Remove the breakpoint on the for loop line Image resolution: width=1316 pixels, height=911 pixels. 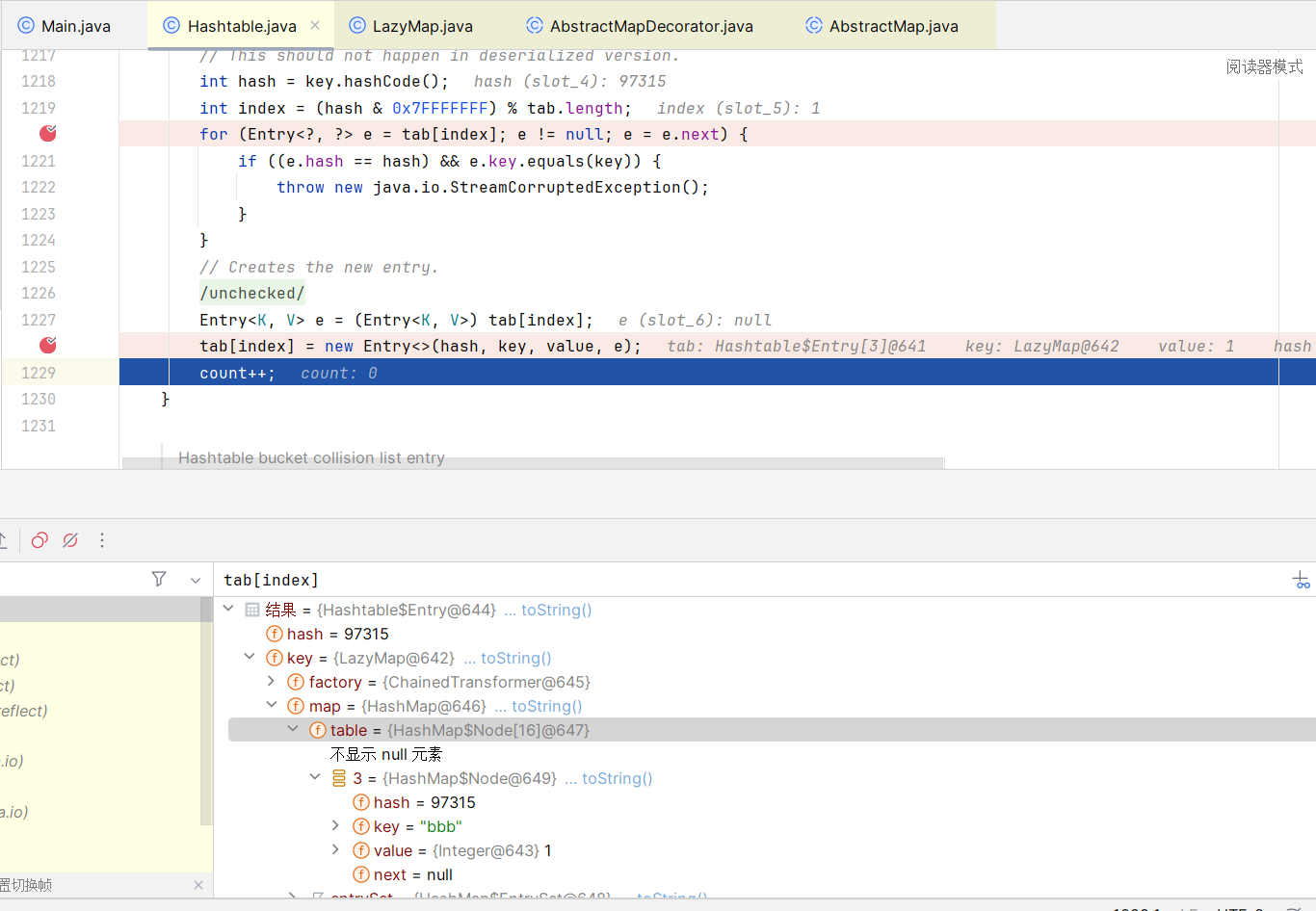[x=47, y=134]
